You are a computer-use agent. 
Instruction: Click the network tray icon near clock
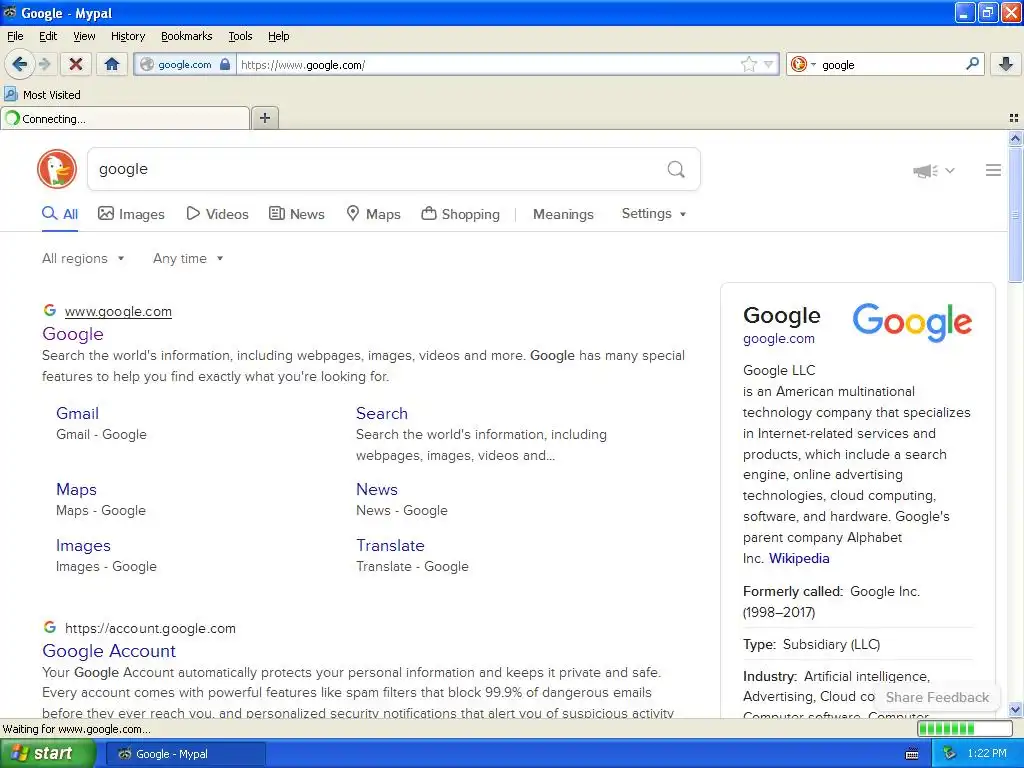click(950, 754)
